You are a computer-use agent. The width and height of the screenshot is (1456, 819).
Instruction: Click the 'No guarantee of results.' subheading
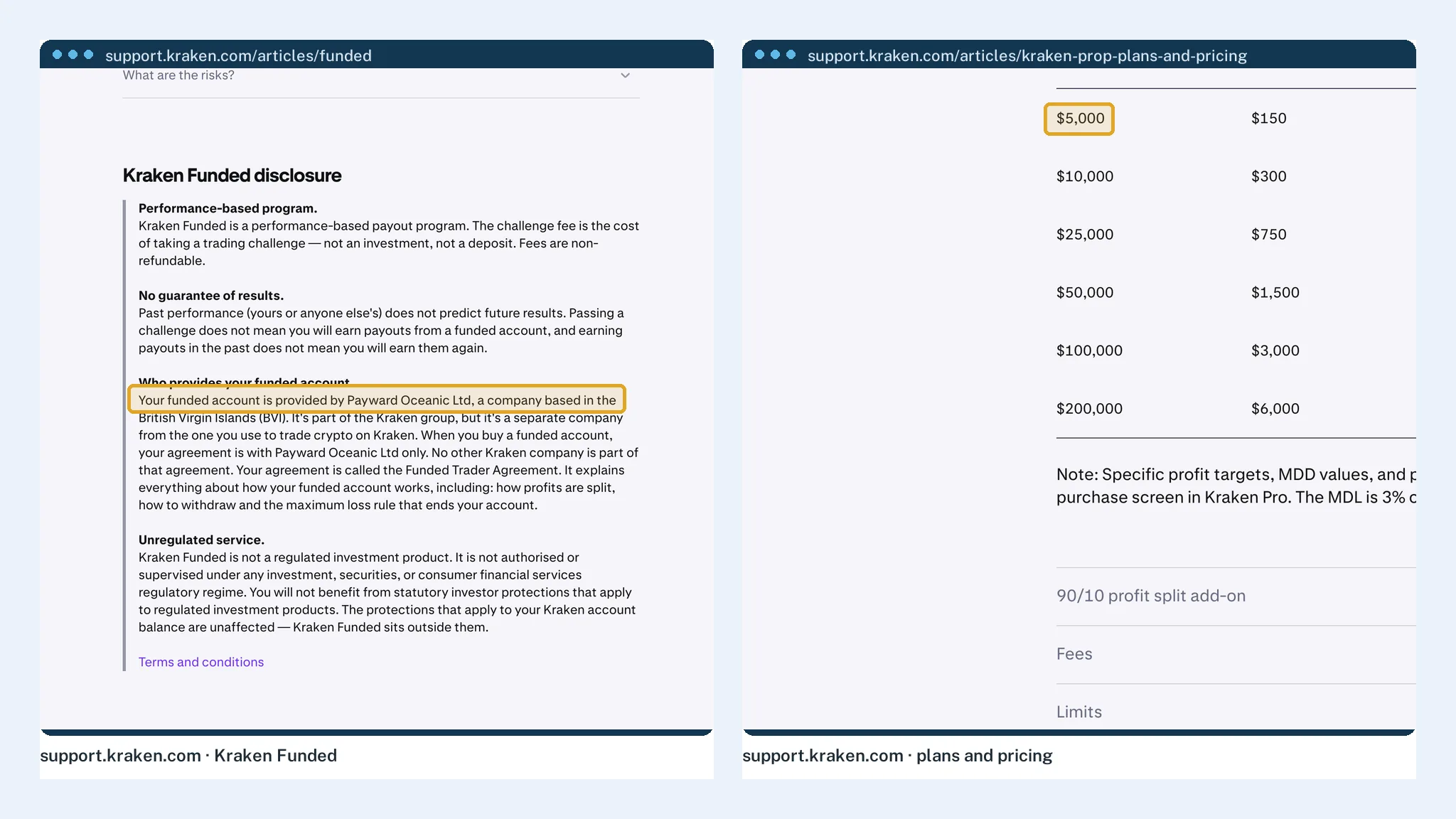coord(211,296)
